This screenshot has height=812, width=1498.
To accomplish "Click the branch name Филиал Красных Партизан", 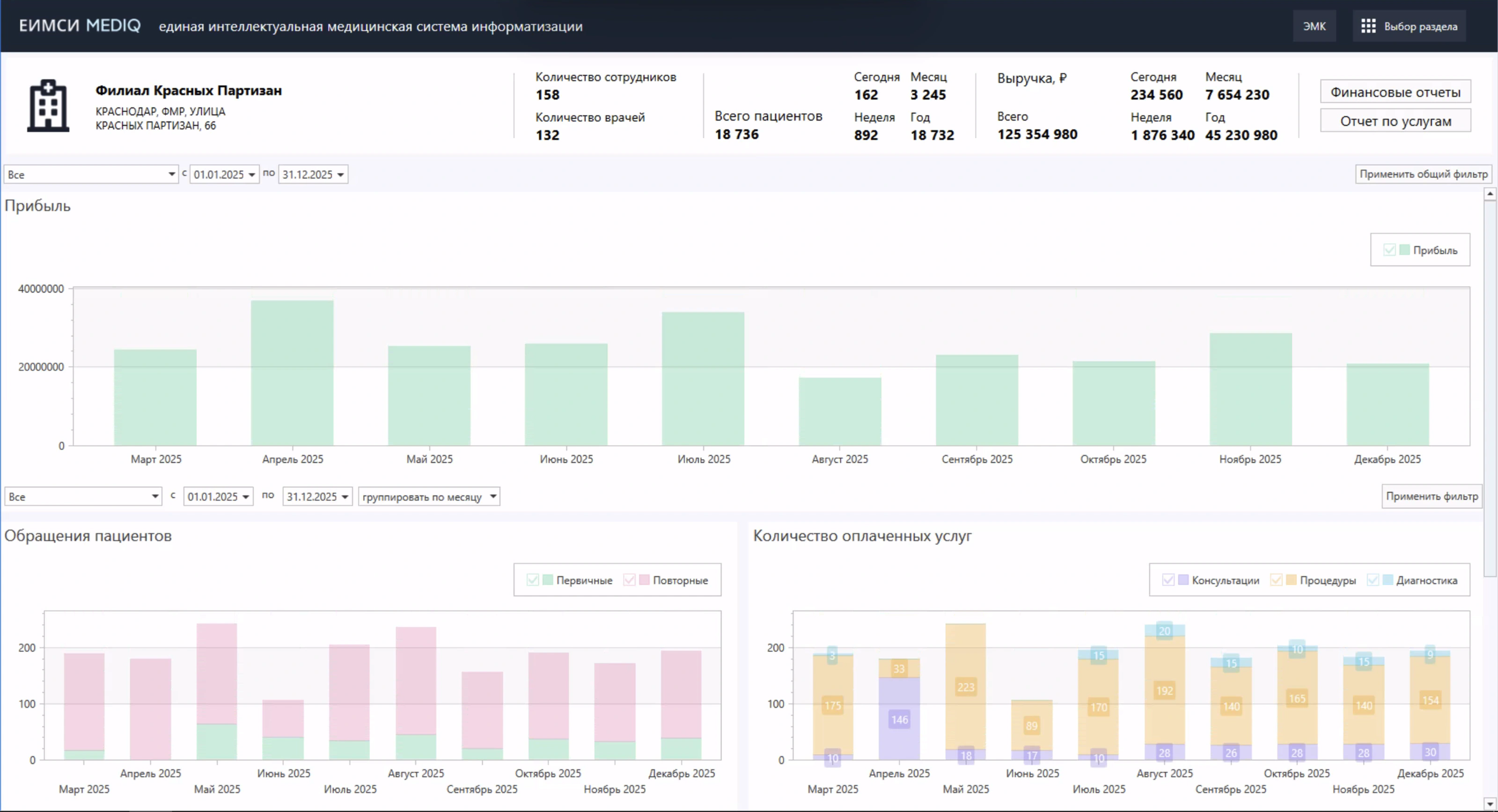I will click(188, 91).
